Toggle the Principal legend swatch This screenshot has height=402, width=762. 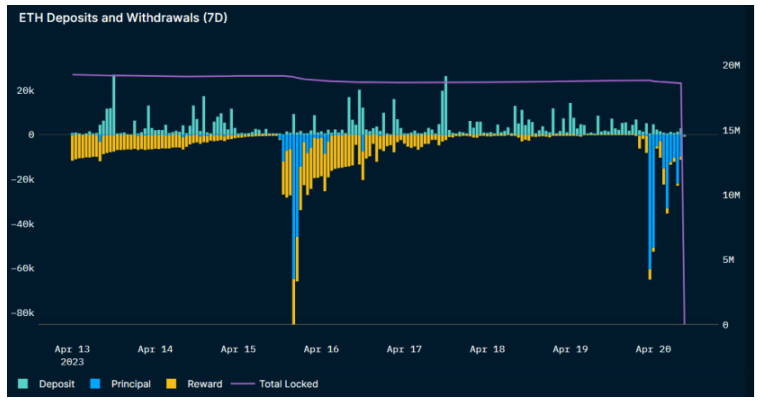[x=95, y=384]
